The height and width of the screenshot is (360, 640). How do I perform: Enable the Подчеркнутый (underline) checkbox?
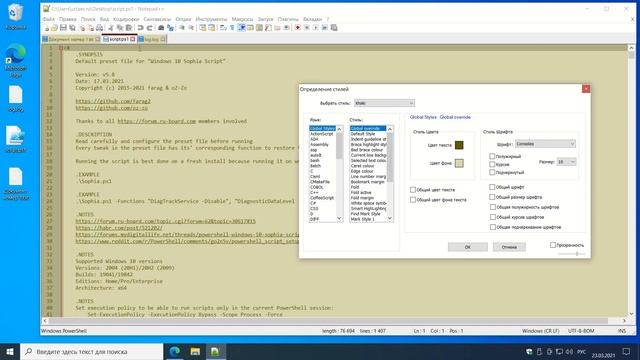click(x=492, y=172)
